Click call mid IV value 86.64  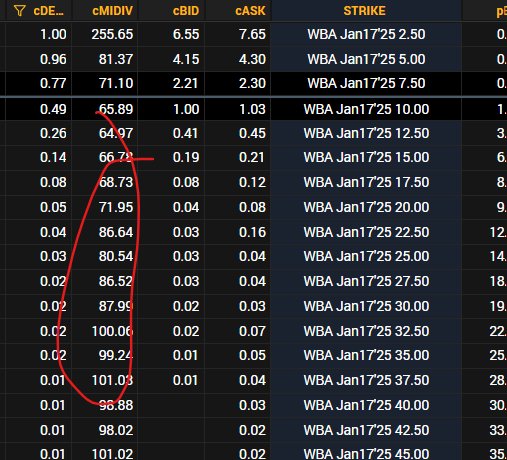[x=116, y=232]
